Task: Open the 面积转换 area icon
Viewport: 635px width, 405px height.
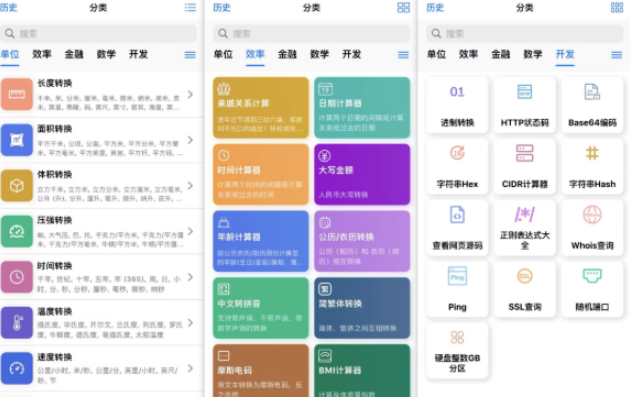Action: (x=17, y=140)
